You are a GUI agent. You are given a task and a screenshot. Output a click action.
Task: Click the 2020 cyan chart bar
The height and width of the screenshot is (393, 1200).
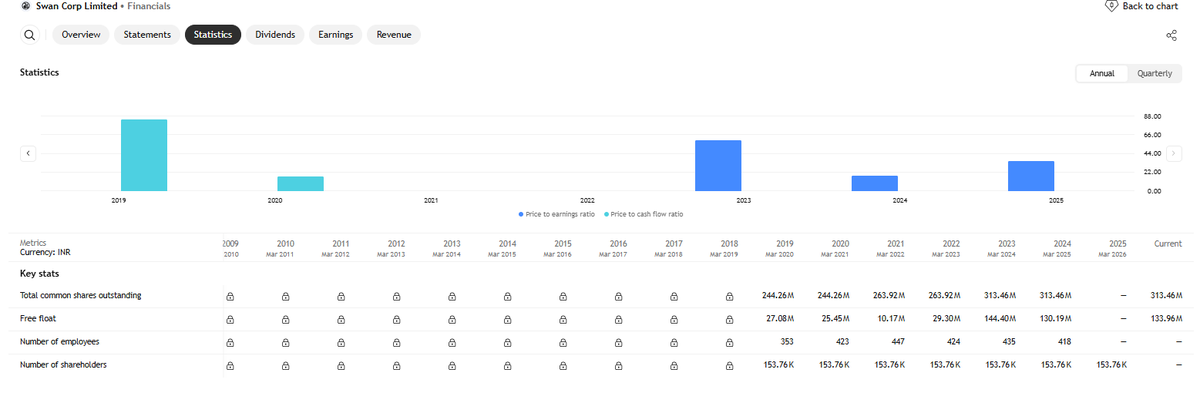[300, 184]
